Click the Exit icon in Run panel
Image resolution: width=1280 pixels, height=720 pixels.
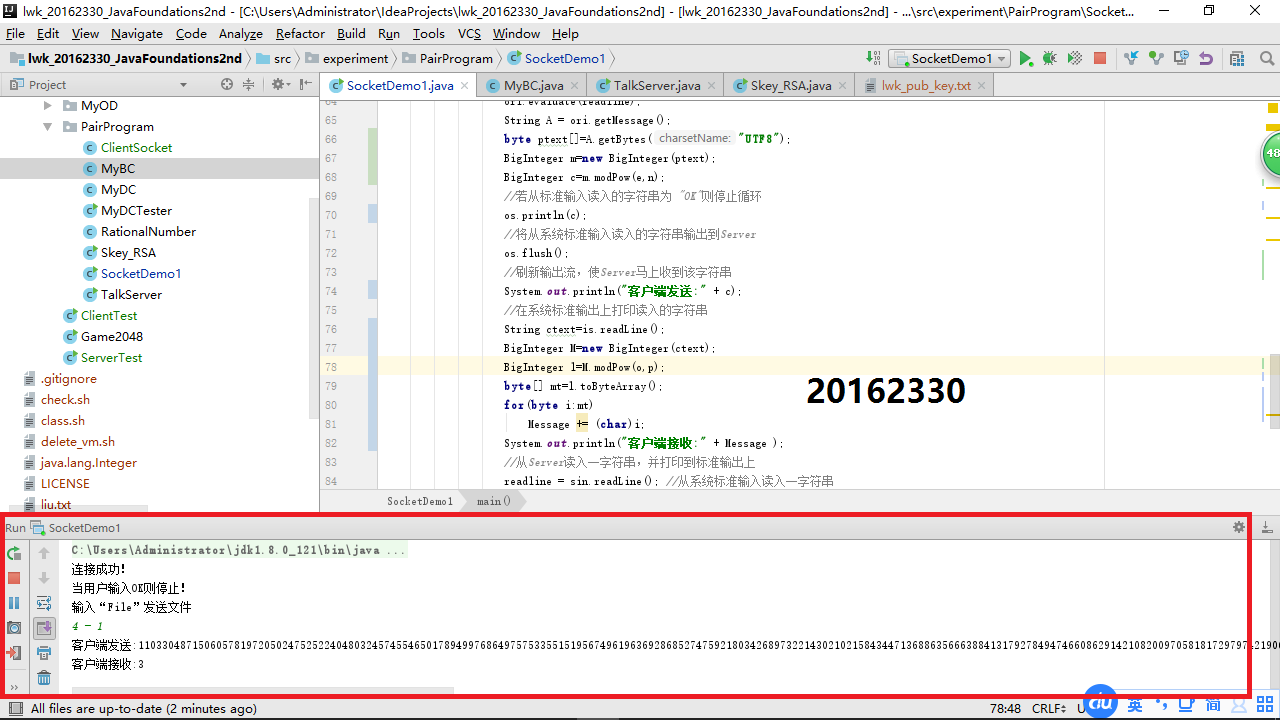point(14,653)
